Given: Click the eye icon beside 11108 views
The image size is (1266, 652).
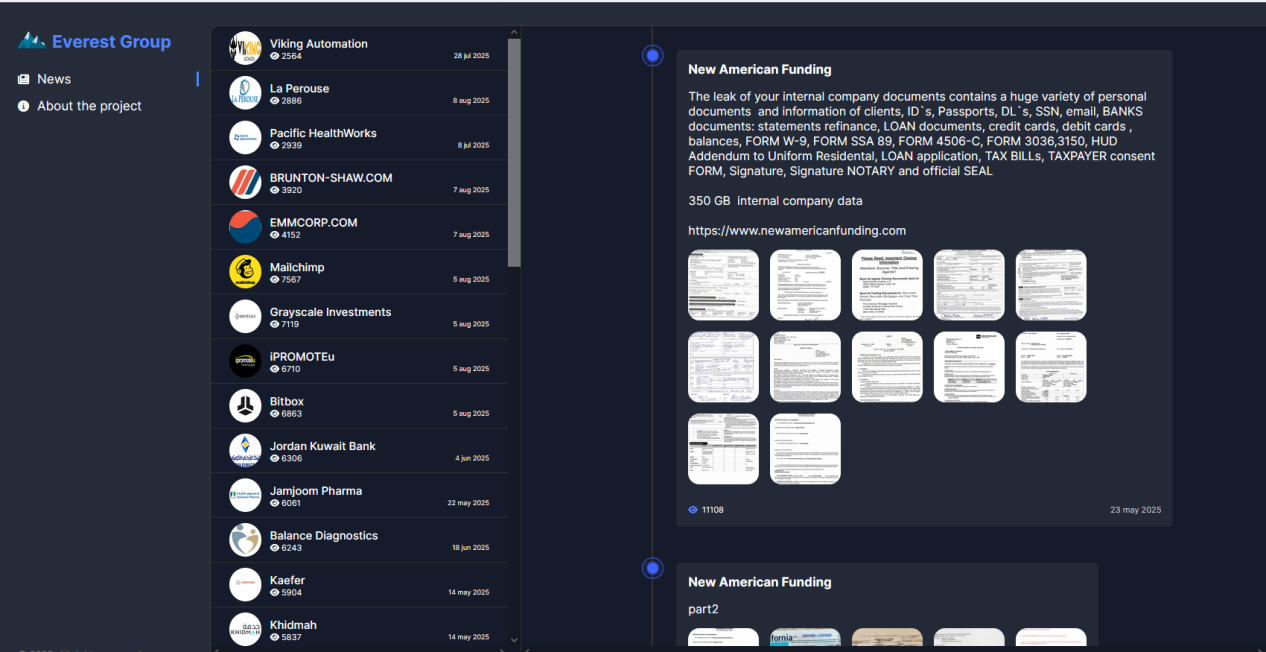Looking at the screenshot, I should point(693,510).
